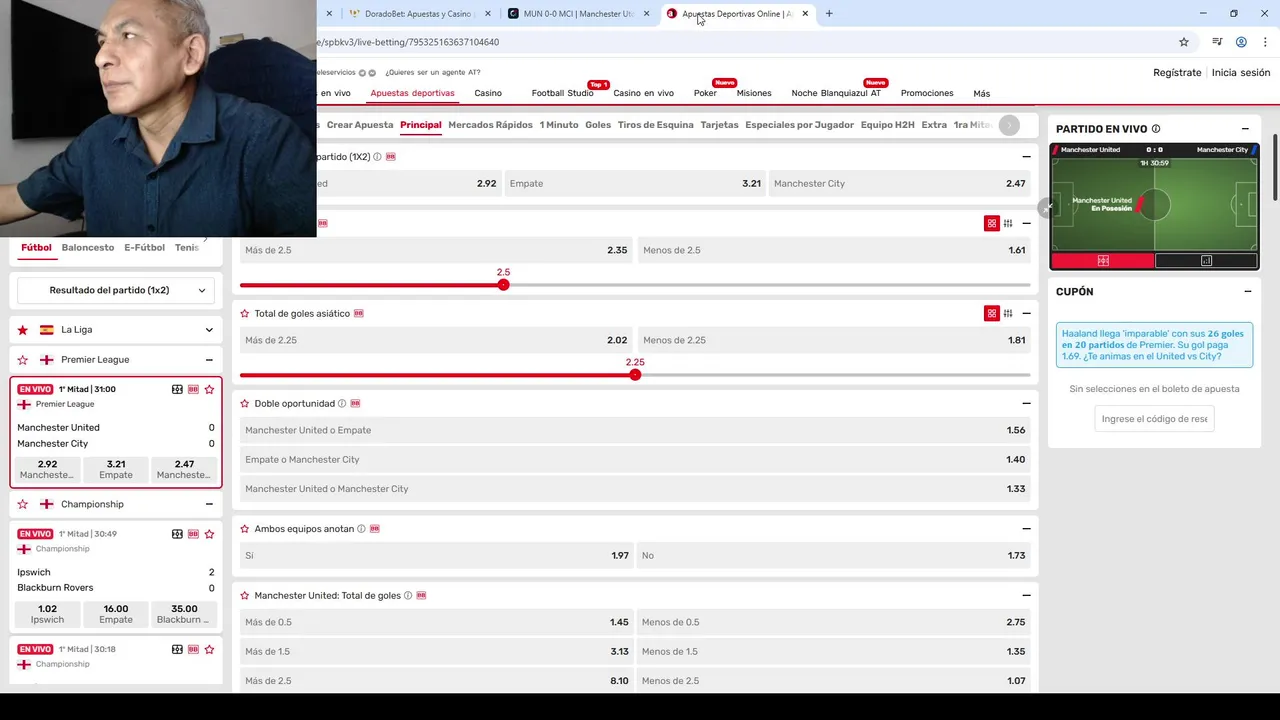Bookmark this page with the address bar star
Viewport: 1280px width, 720px height.
pos(1184,42)
